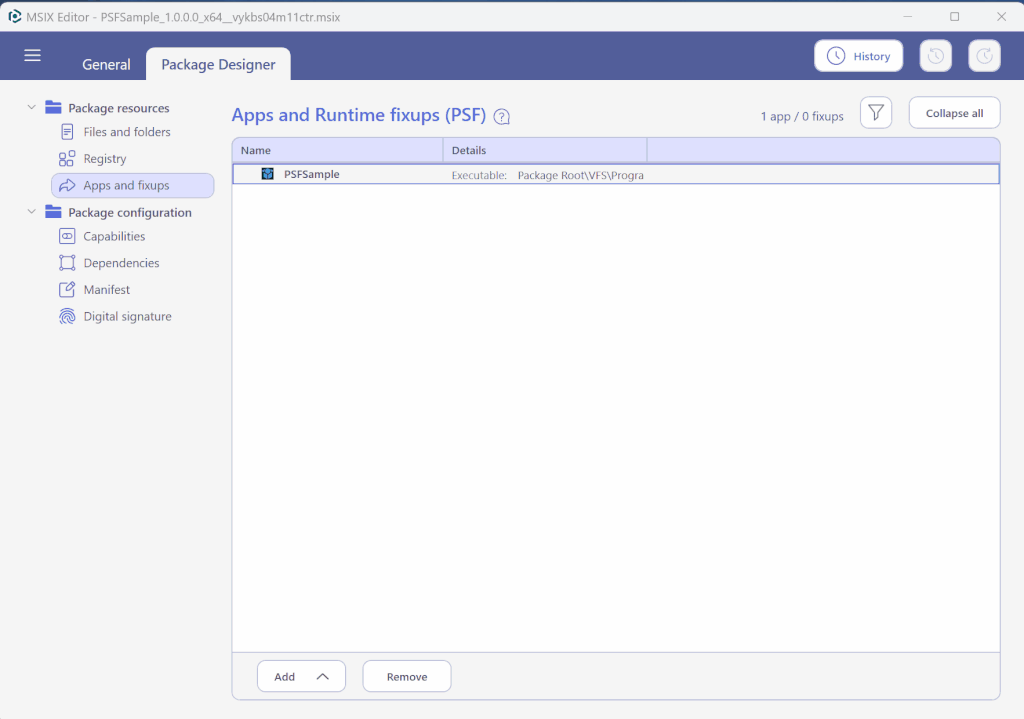Click the Remove button

click(407, 677)
